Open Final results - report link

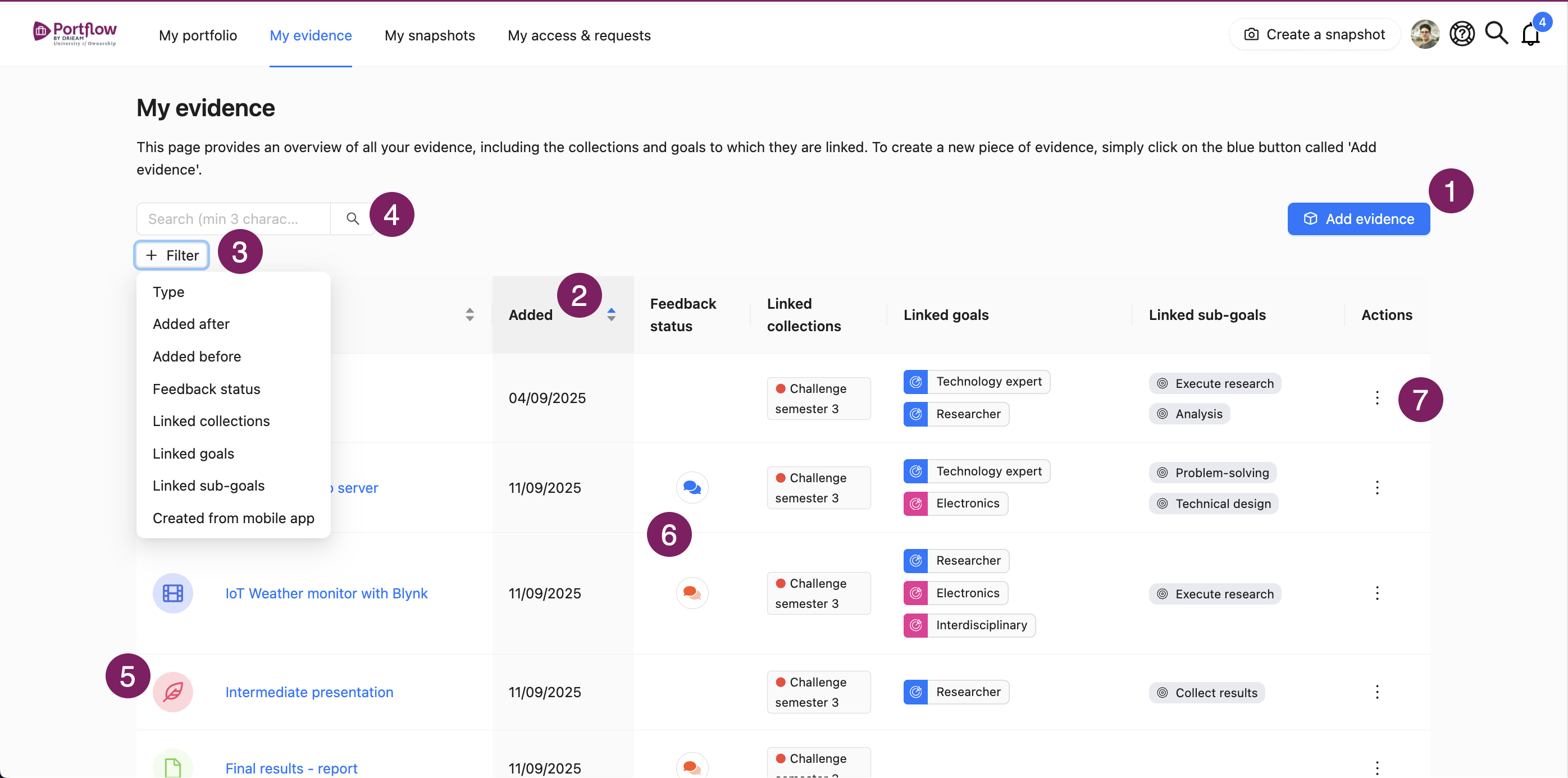click(291, 768)
